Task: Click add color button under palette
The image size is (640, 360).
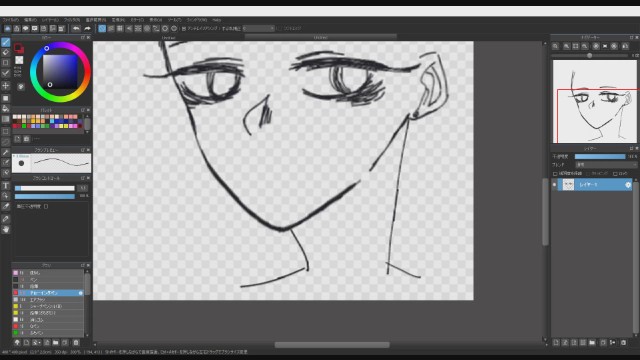Action: [x=18, y=139]
